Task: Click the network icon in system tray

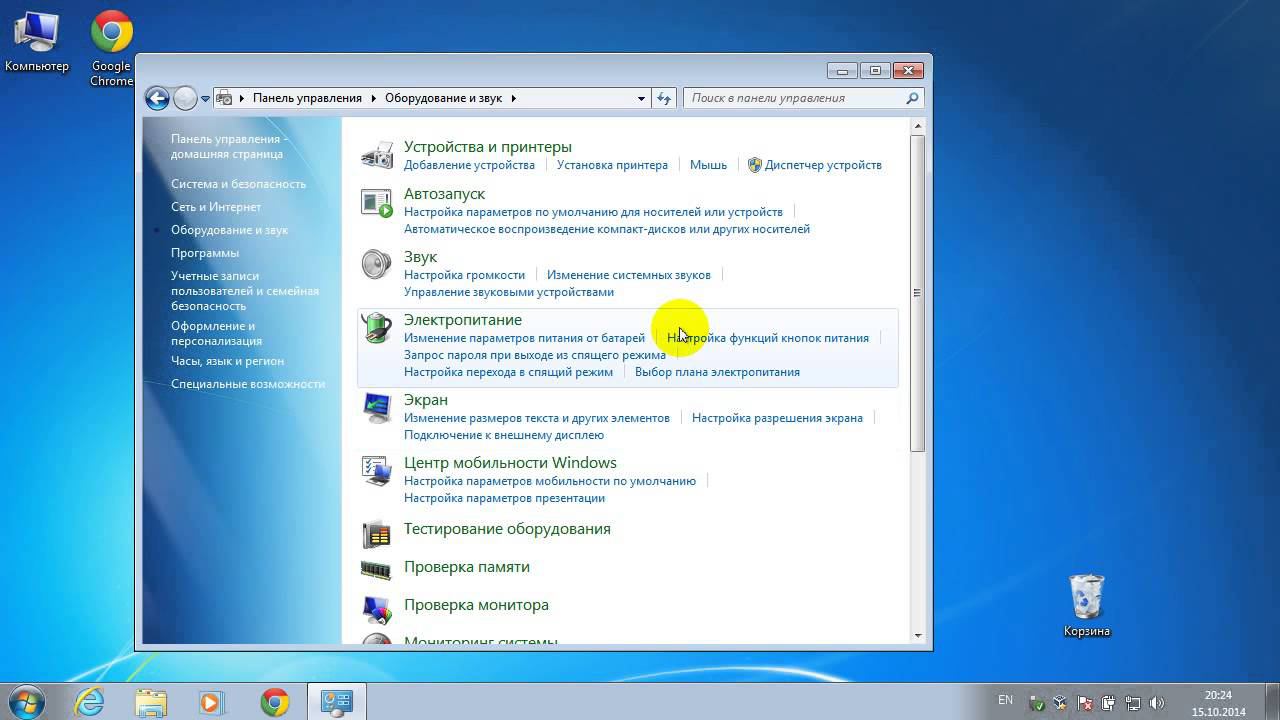Action: (1133, 703)
